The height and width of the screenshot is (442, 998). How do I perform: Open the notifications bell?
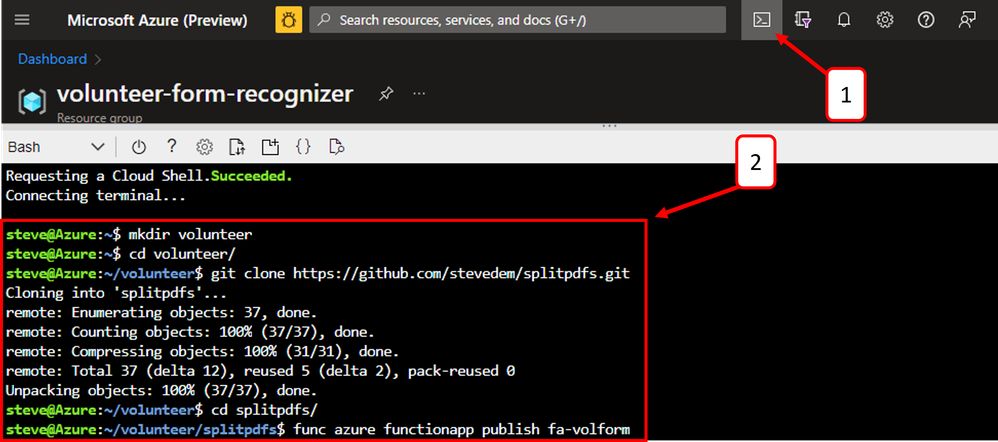[x=844, y=20]
